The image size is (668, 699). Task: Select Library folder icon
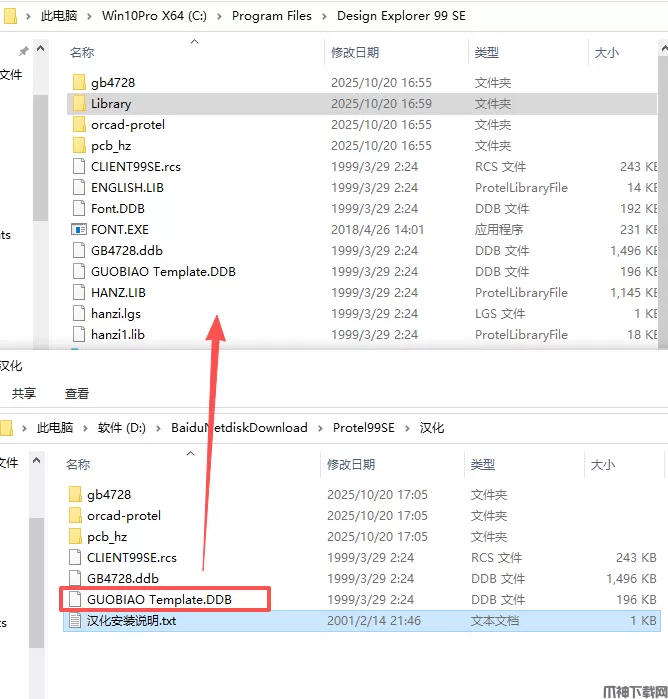[79, 103]
